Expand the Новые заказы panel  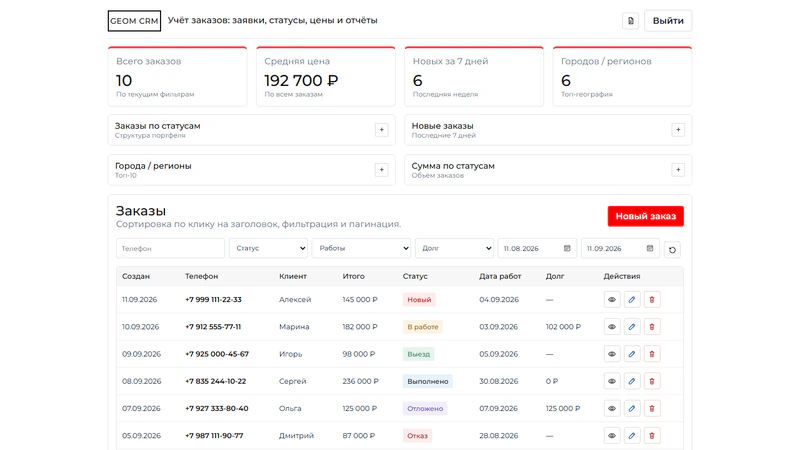(678, 130)
